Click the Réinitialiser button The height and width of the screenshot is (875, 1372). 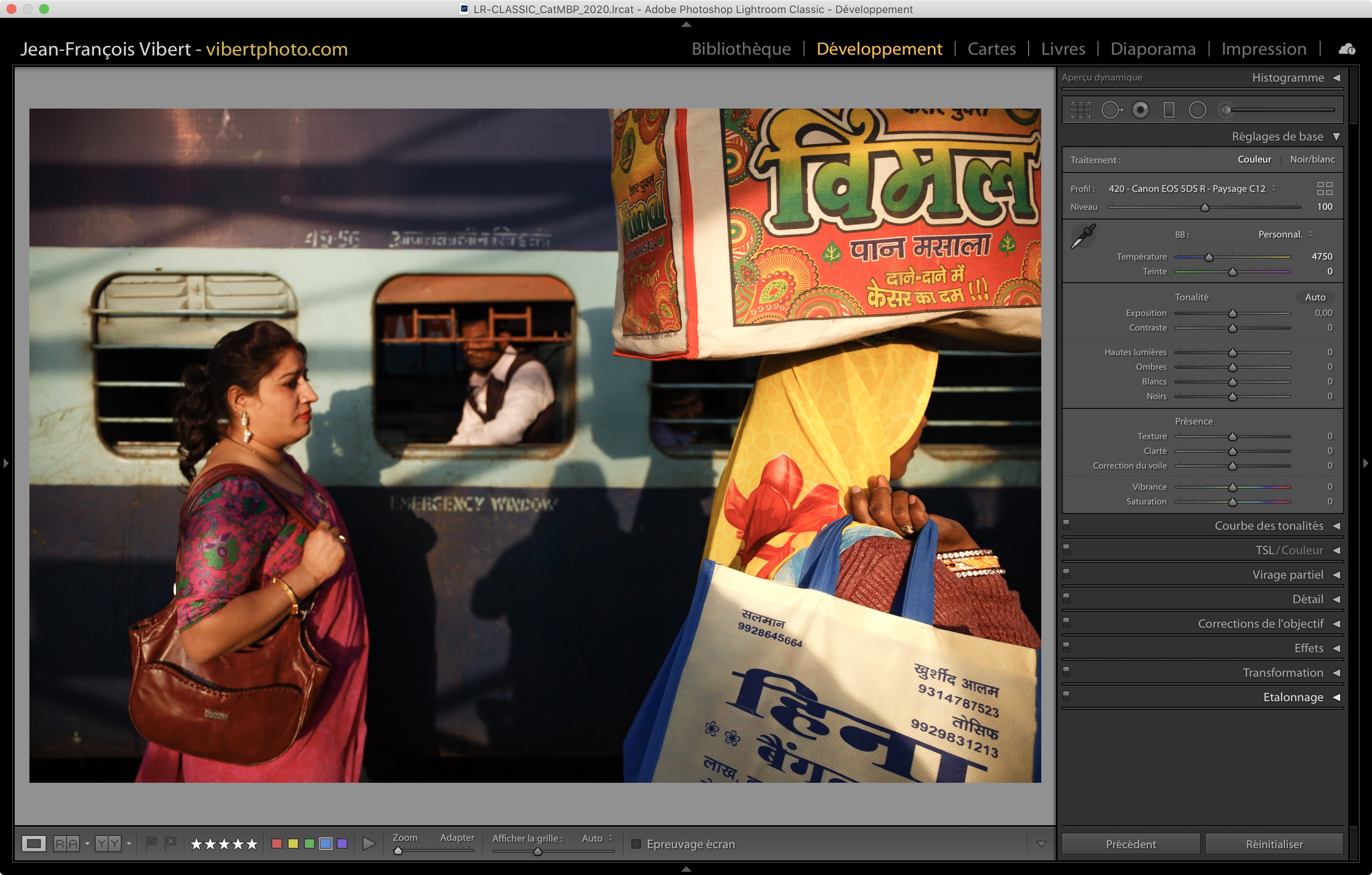(x=1274, y=844)
